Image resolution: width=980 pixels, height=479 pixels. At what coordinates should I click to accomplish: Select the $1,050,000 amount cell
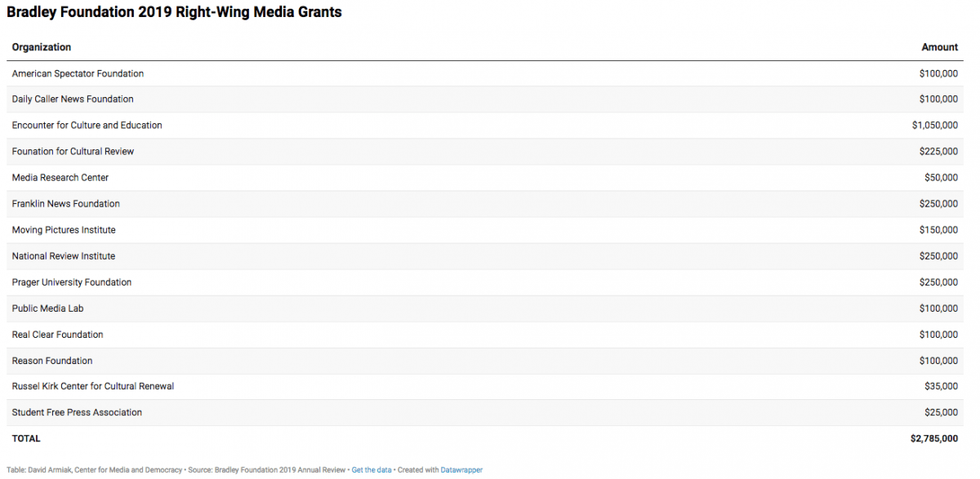click(934, 126)
